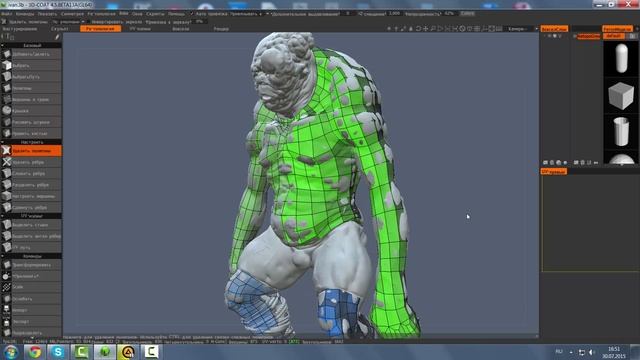Screen dimensions: 640x360
Task: Open Google Chrome from the taskbar
Action: pyautogui.click(x=35, y=352)
